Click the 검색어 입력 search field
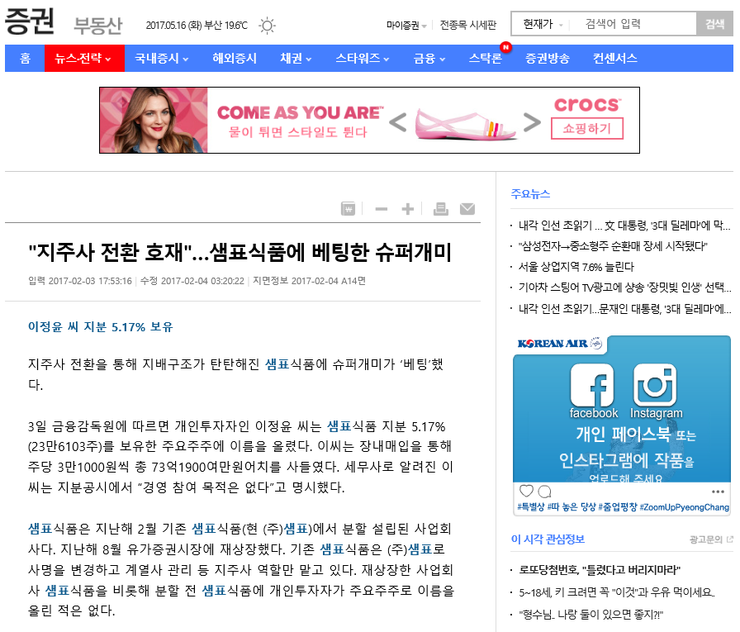Viewport: 740px width, 632px height. coord(632,24)
